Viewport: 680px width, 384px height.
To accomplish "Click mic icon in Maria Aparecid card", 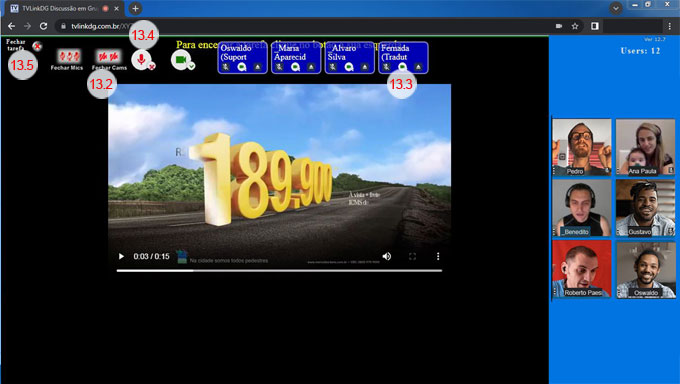I will [x=279, y=67].
